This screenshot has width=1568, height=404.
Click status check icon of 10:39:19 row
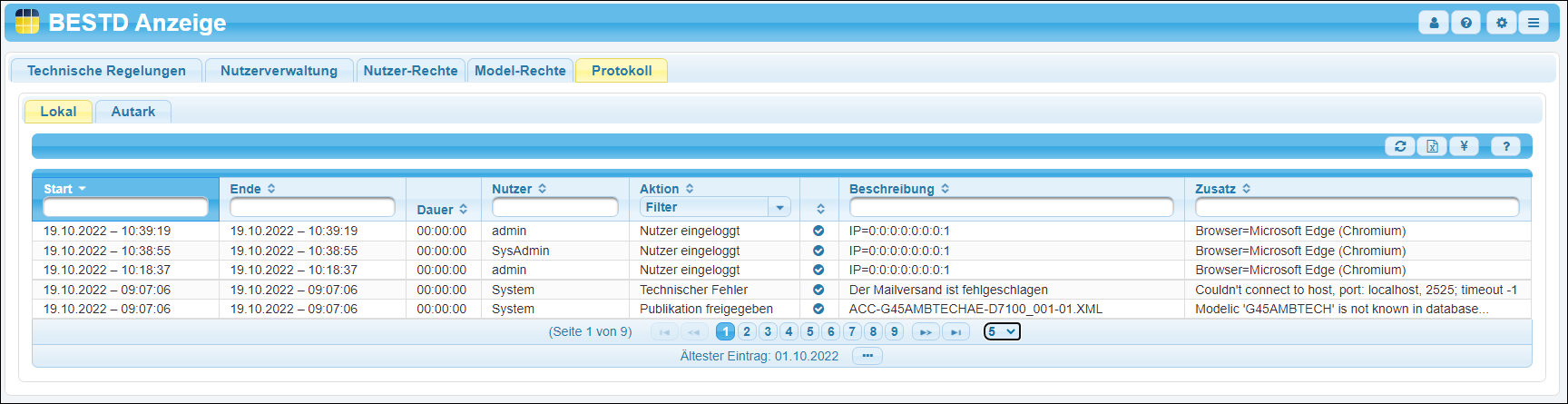pyautogui.click(x=818, y=232)
